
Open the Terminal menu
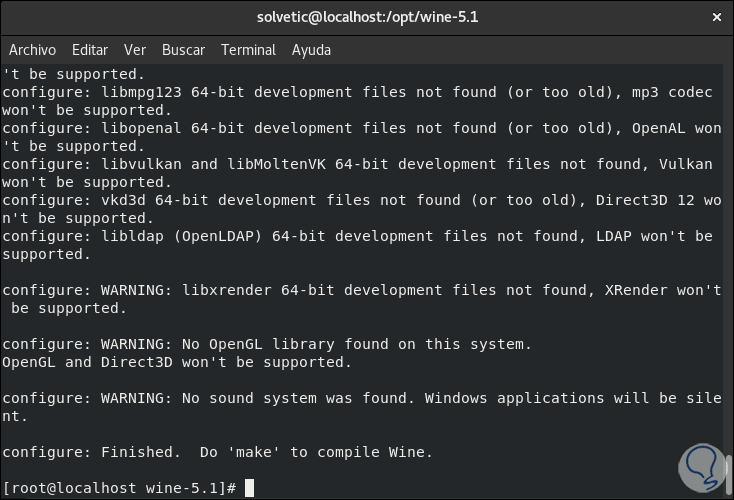(248, 50)
